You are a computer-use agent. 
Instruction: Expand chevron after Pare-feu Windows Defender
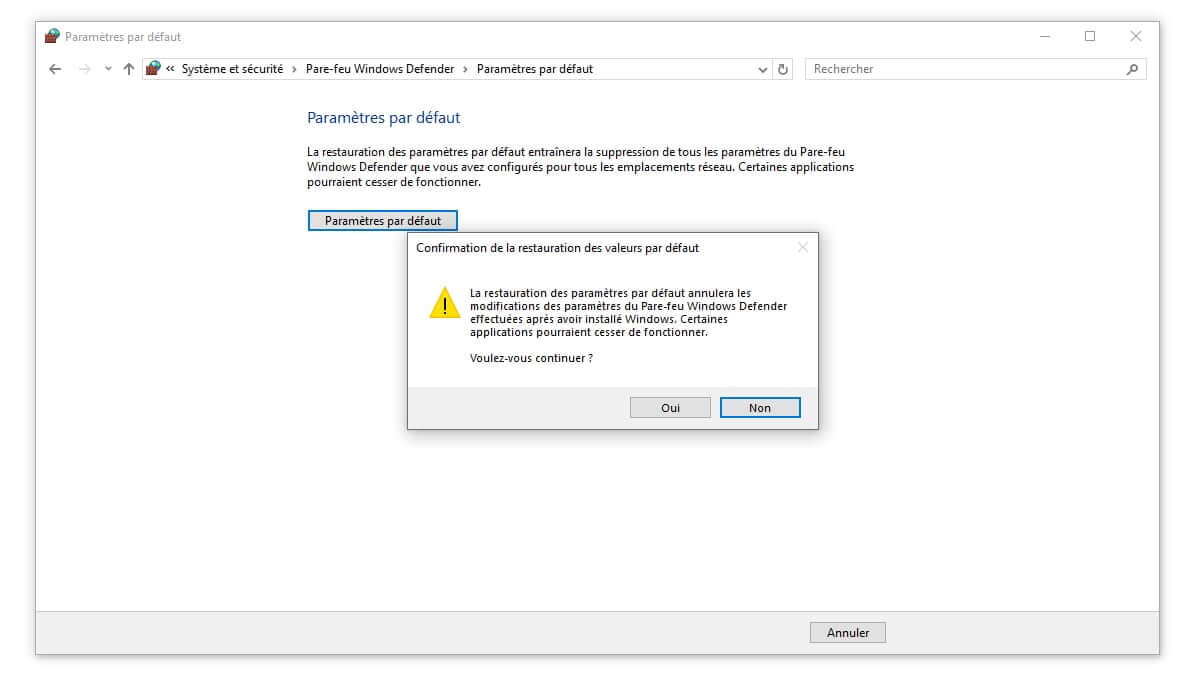click(x=466, y=69)
